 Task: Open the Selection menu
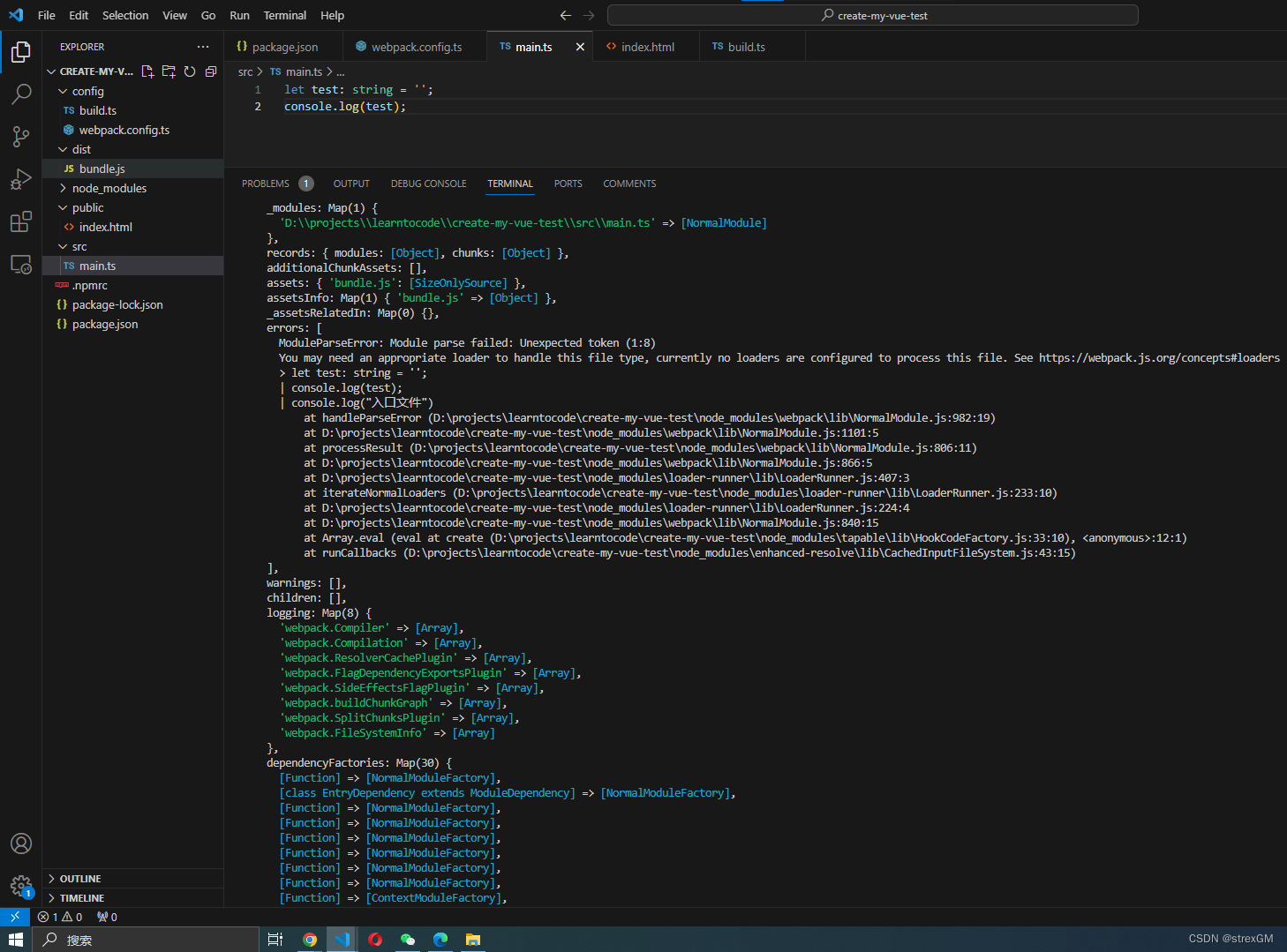click(x=125, y=15)
